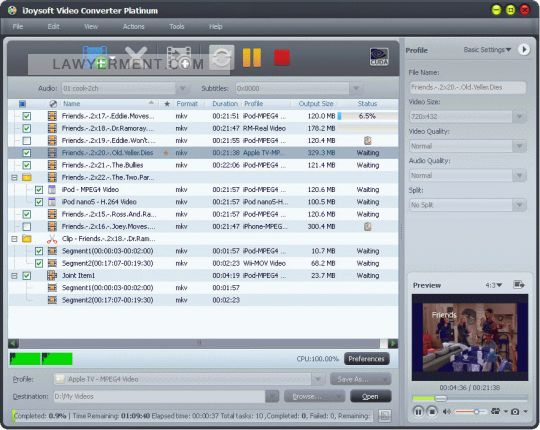This screenshot has width=540, height=430.
Task: Click the Convert refresh-arrows toolbar icon
Action: point(221,57)
